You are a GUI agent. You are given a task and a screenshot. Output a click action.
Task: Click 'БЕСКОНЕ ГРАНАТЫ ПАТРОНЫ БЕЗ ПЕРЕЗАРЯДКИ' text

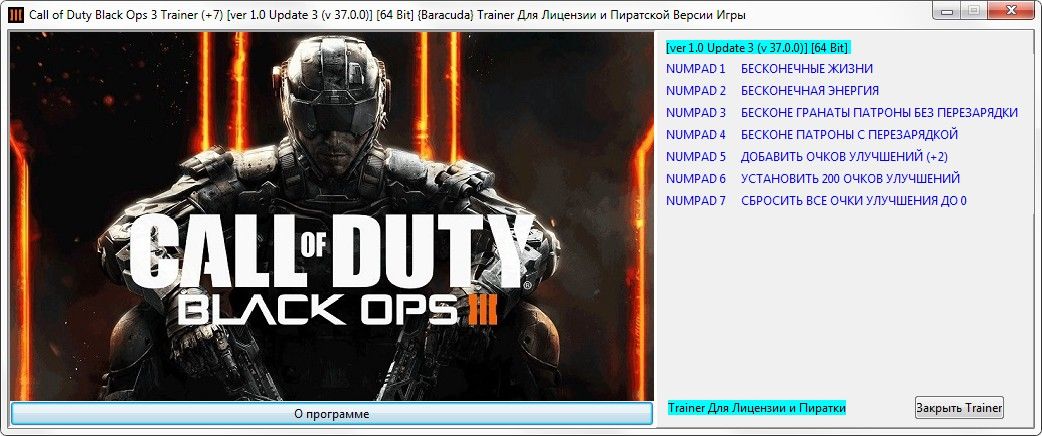pyautogui.click(x=879, y=113)
